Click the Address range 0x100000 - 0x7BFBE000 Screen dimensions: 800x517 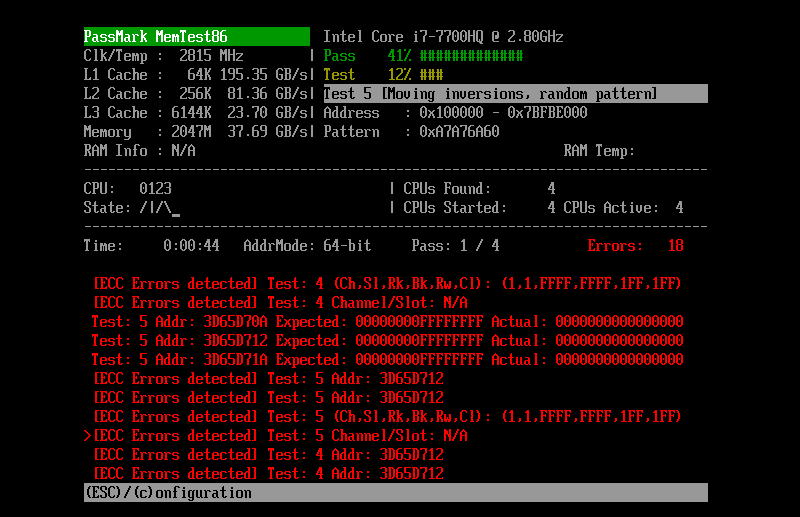[x=503, y=113]
